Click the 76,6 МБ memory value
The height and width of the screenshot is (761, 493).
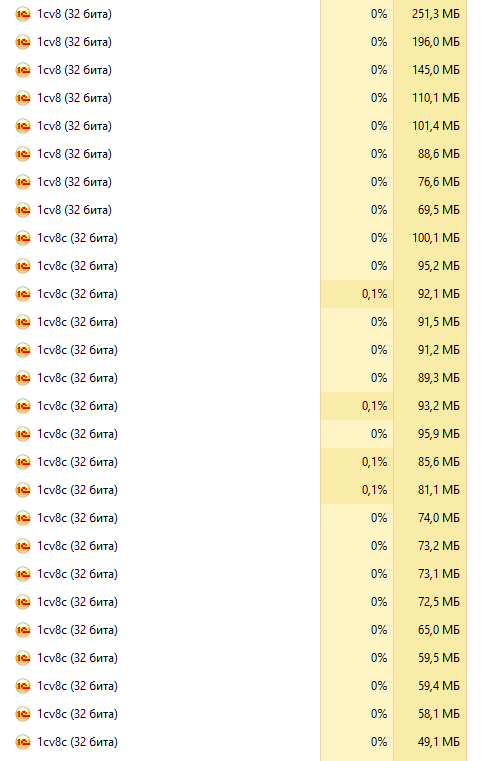click(439, 182)
